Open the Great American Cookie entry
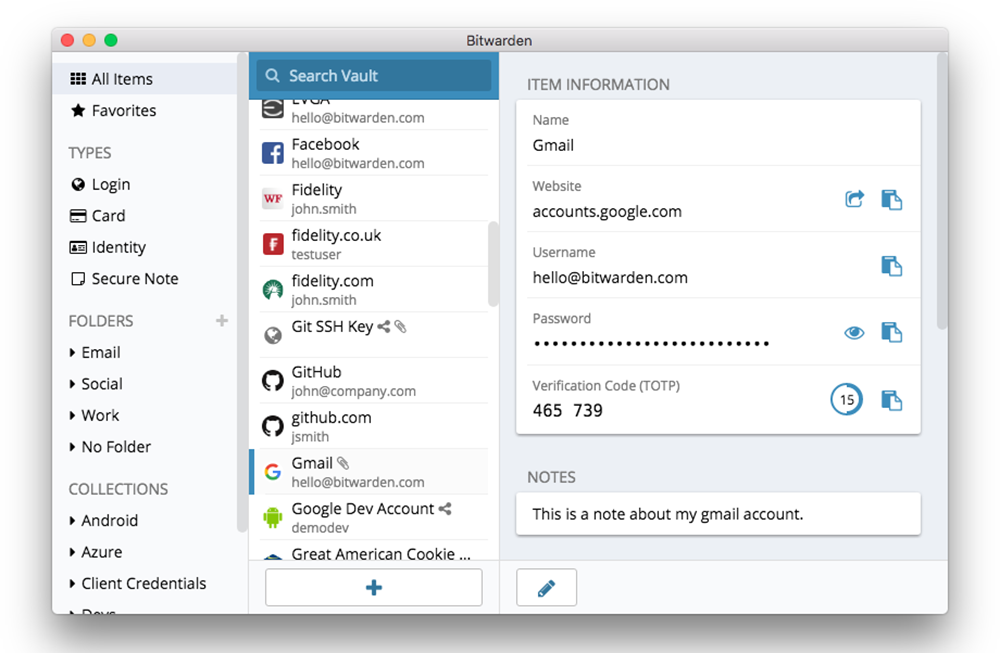The image size is (1000, 654). (374, 551)
